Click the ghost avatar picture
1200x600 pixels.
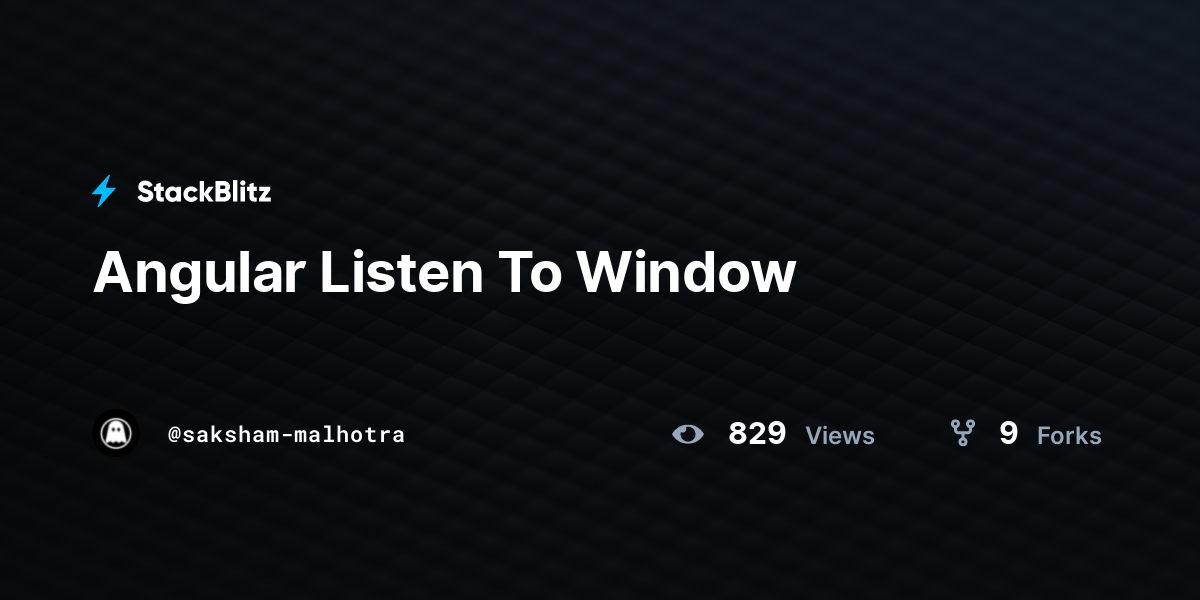[116, 433]
